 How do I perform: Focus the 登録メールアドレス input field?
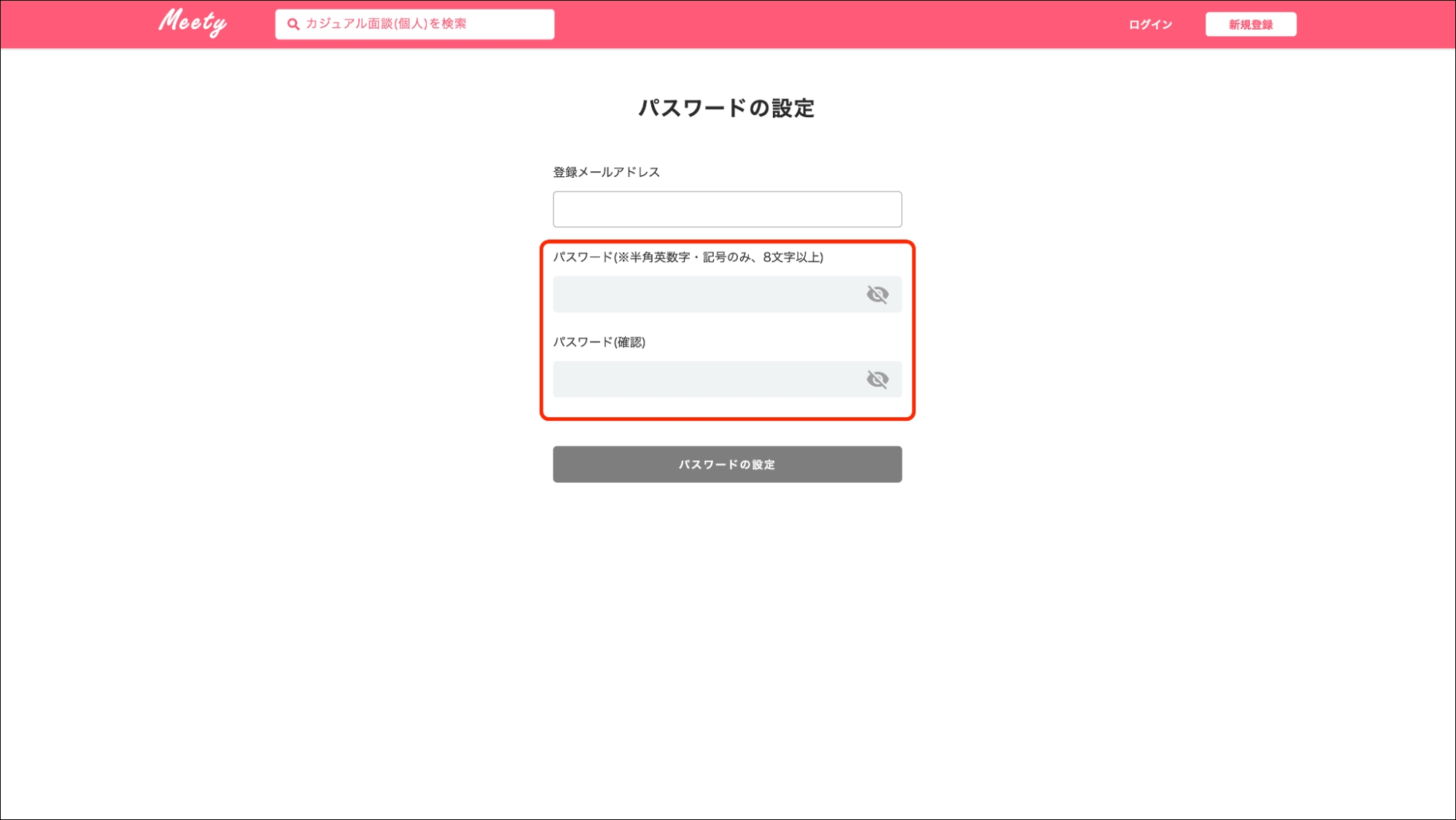click(727, 208)
